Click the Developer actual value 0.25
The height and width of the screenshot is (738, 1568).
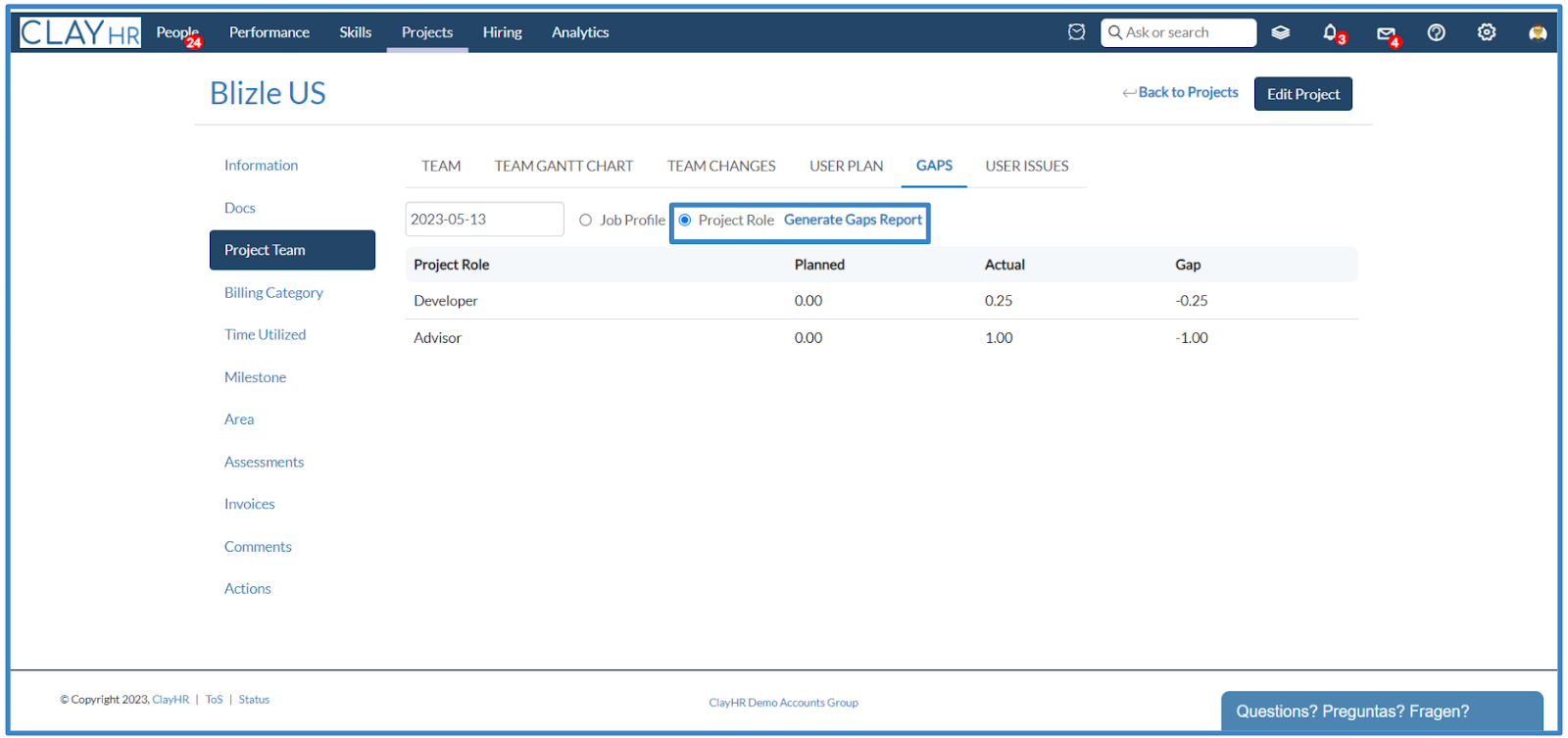click(x=999, y=301)
